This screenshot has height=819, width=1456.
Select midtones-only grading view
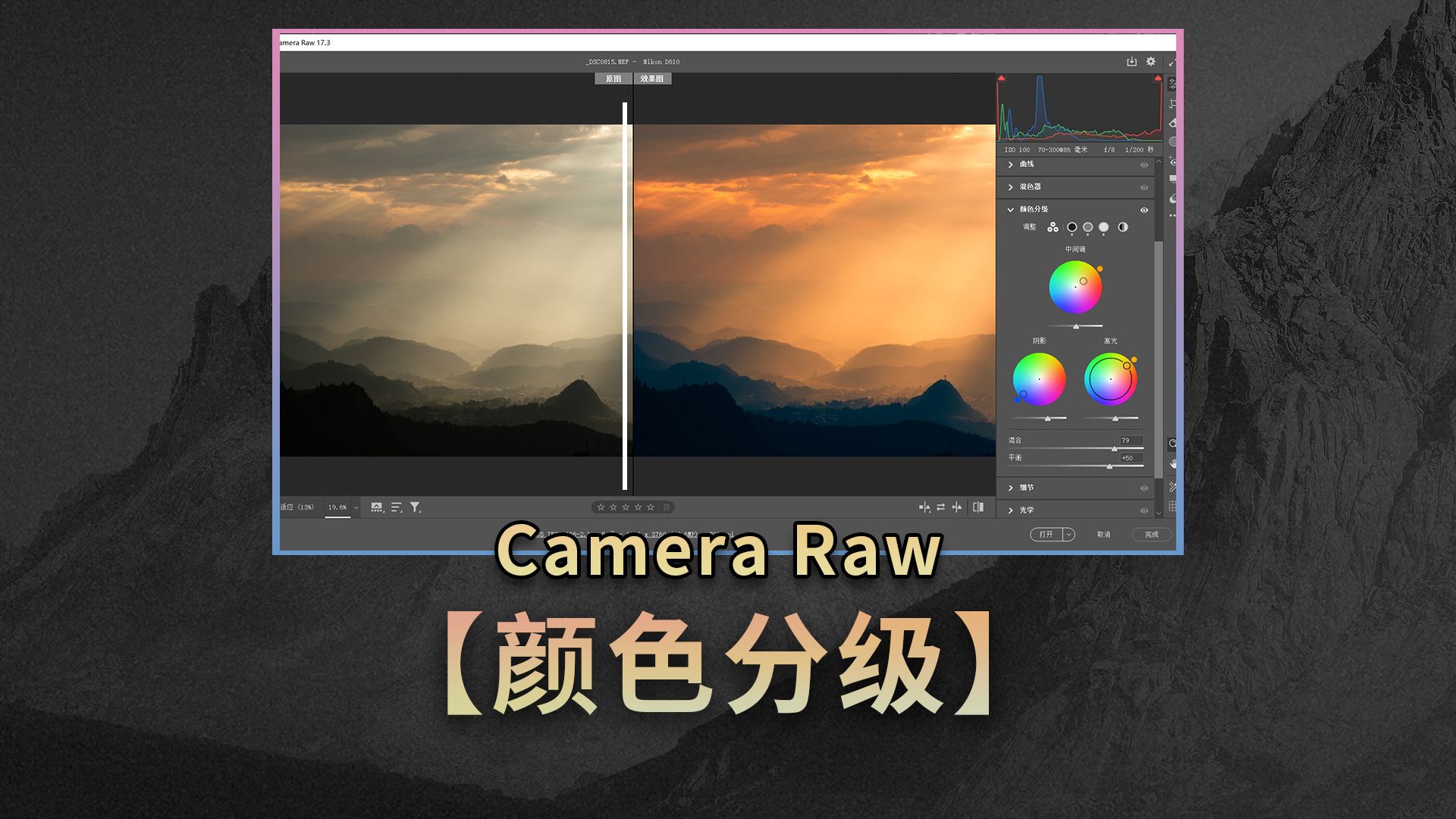pos(1087,227)
